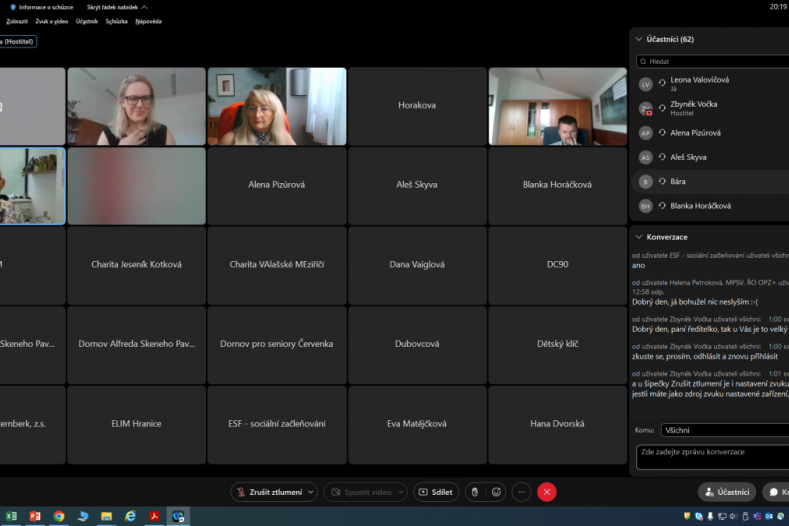The width and height of the screenshot is (789, 526).
Task: Select the Charita Jeseník Kotková tile
Action: (136, 265)
